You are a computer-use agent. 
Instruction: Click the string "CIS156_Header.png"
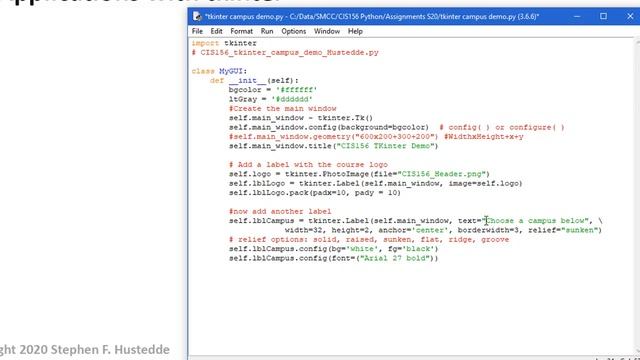coord(441,174)
